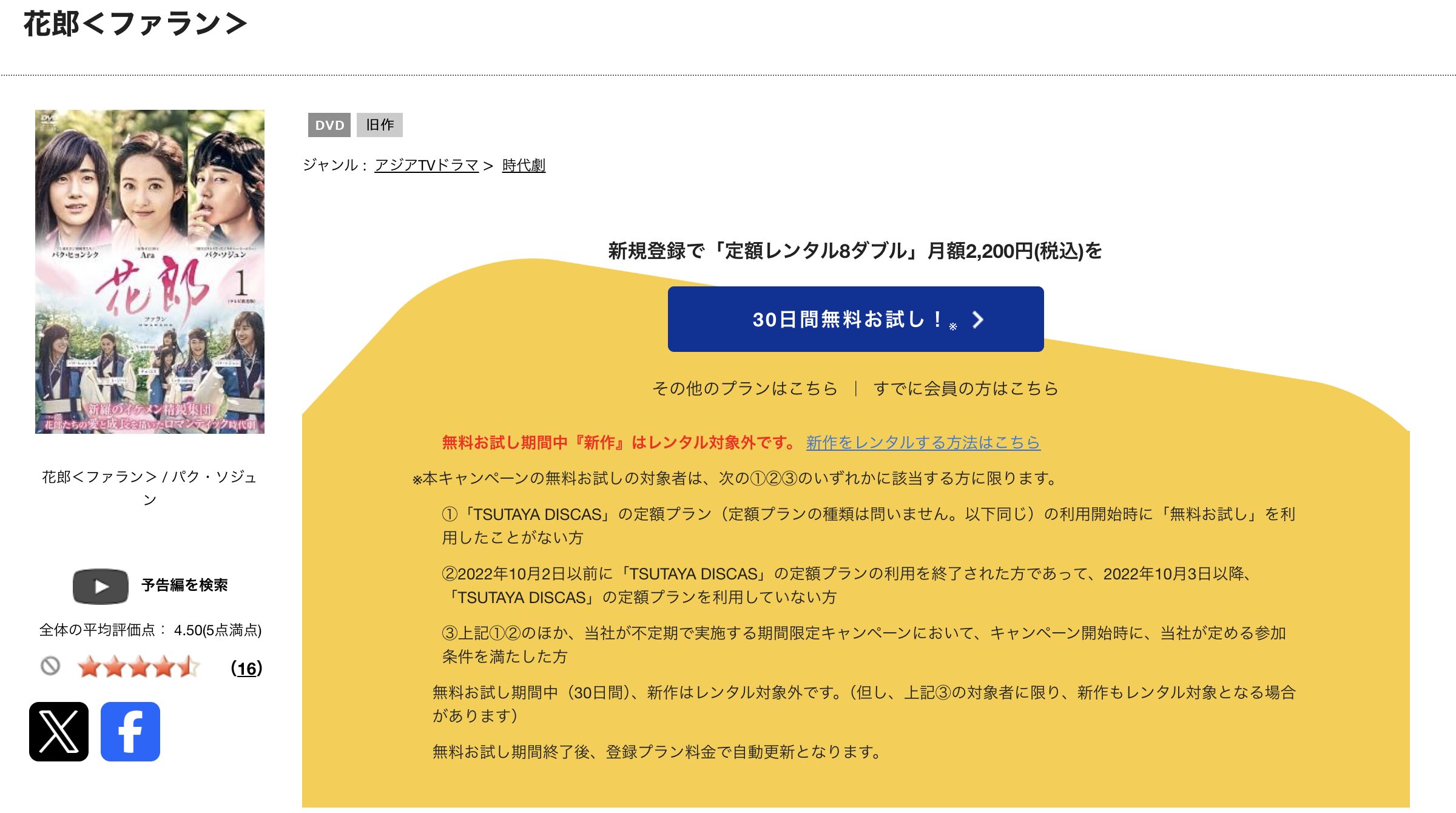This screenshot has width=1456, height=813.
Task: Click the 新規登録で「定額レンタル8ダブル」 headline
Action: (x=855, y=251)
